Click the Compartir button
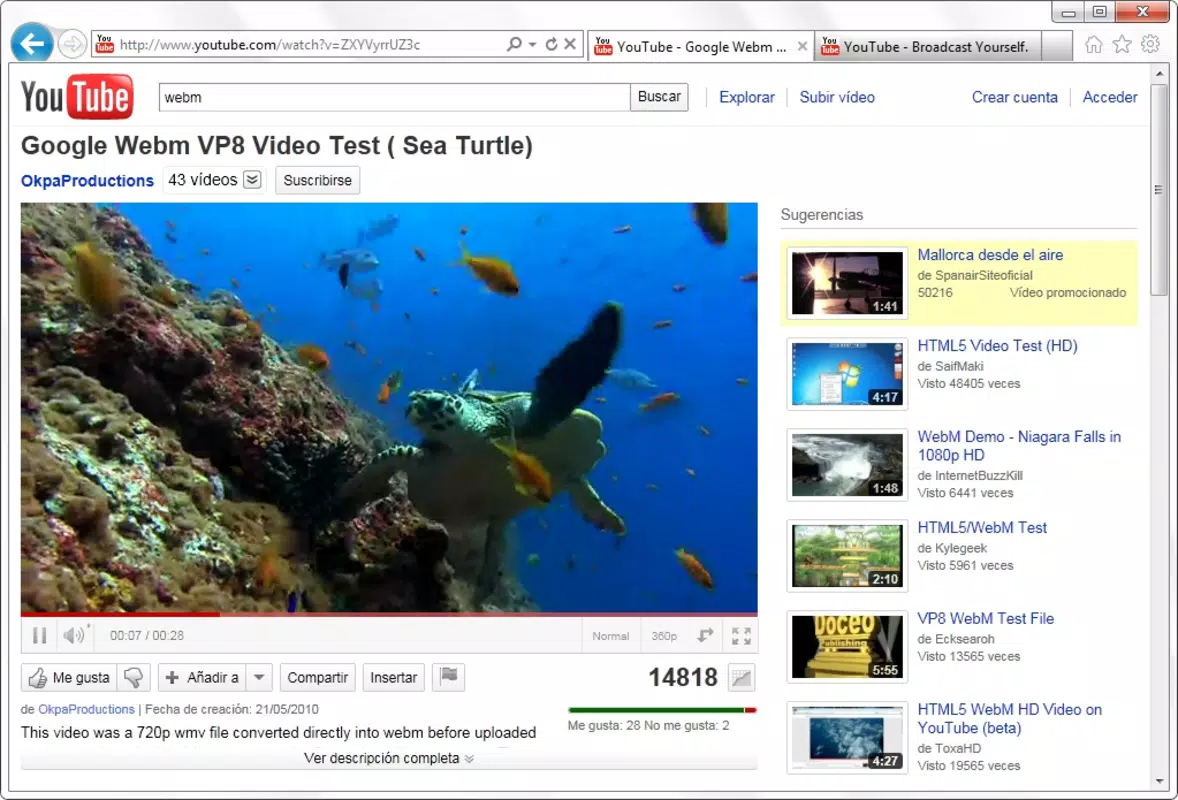Image resolution: width=1178 pixels, height=800 pixels. [317, 678]
